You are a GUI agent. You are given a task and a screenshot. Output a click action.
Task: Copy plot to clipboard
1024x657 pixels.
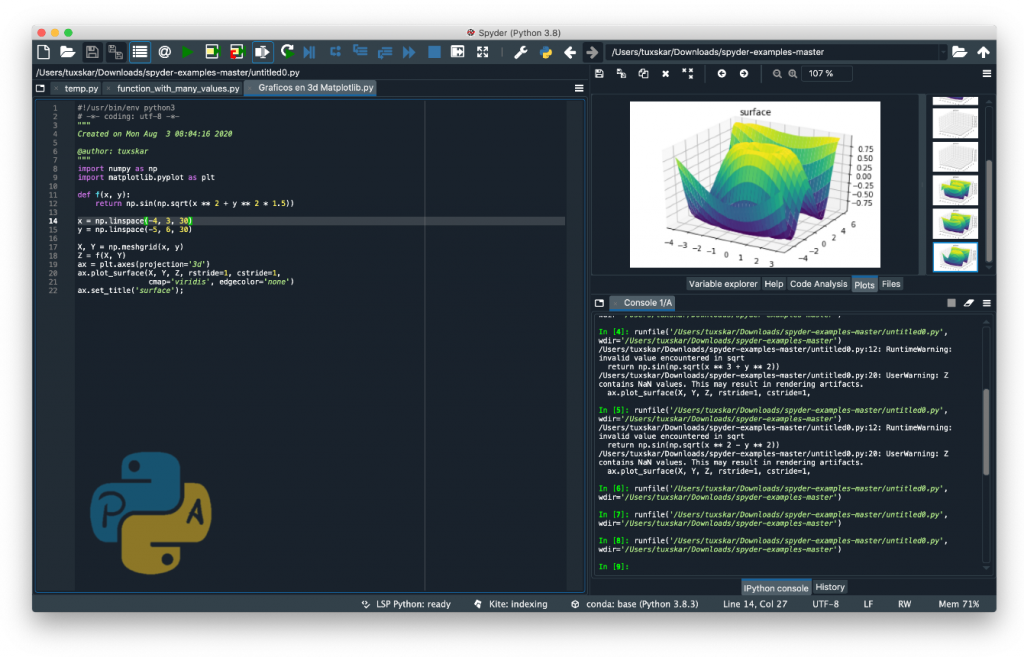pos(643,74)
